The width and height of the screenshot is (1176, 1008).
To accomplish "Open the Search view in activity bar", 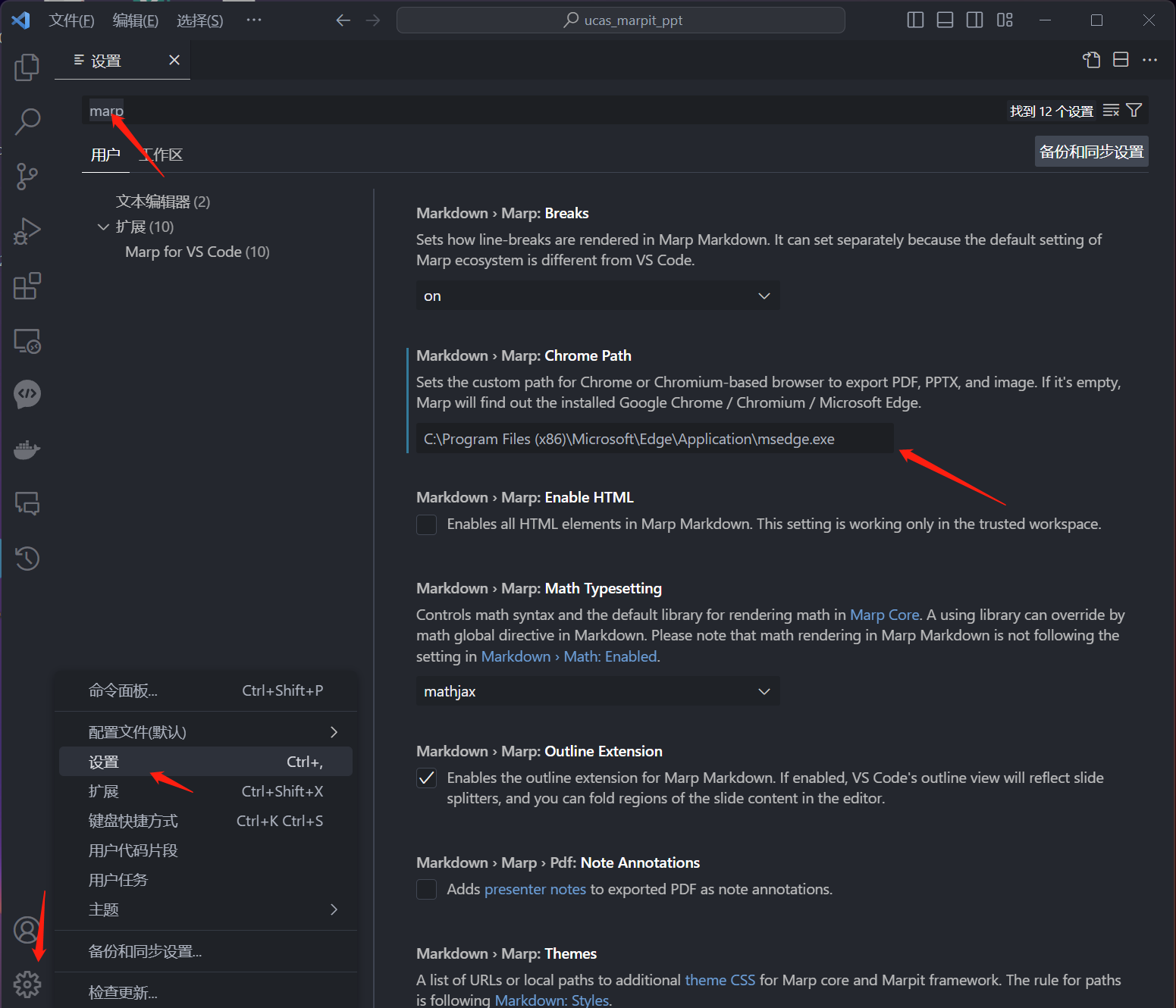I will pyautogui.click(x=27, y=121).
